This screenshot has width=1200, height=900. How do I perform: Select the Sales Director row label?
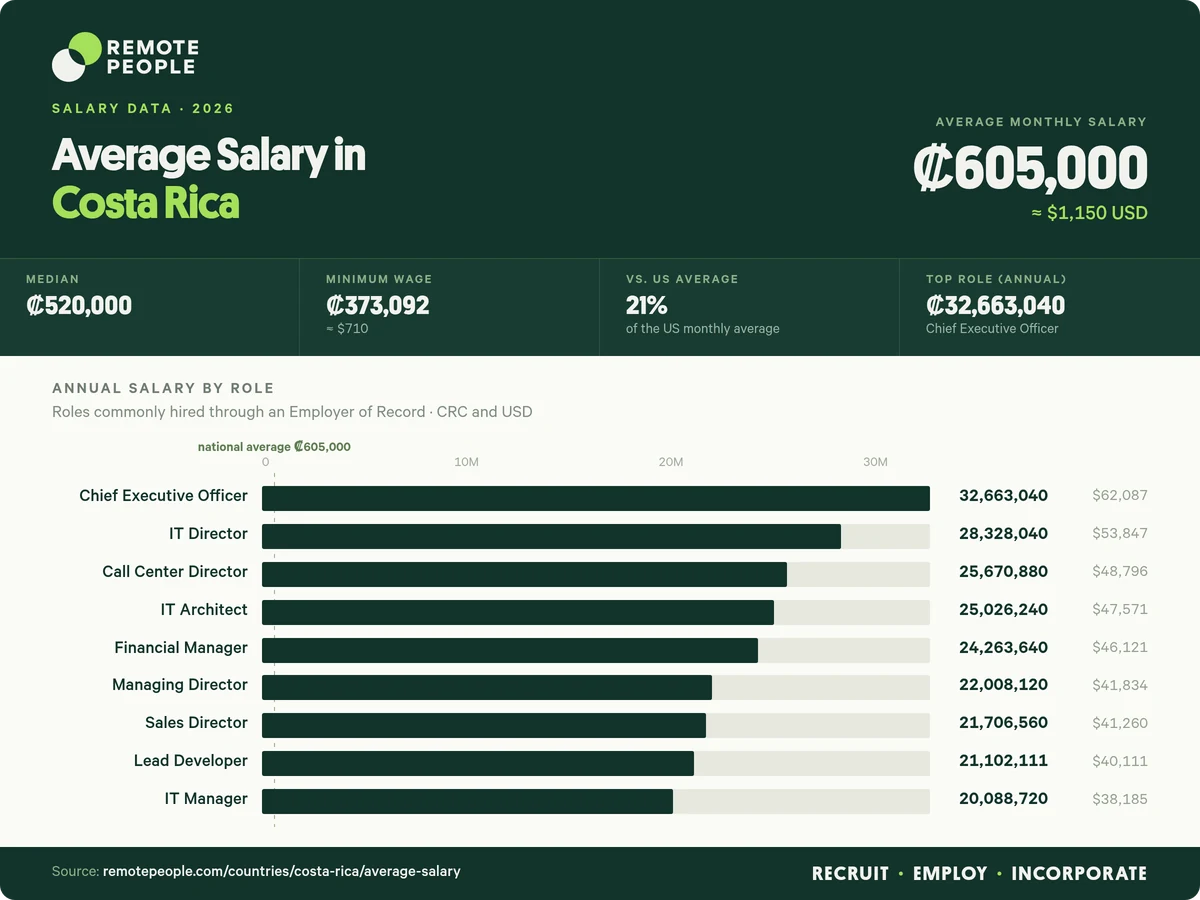pyautogui.click(x=196, y=723)
